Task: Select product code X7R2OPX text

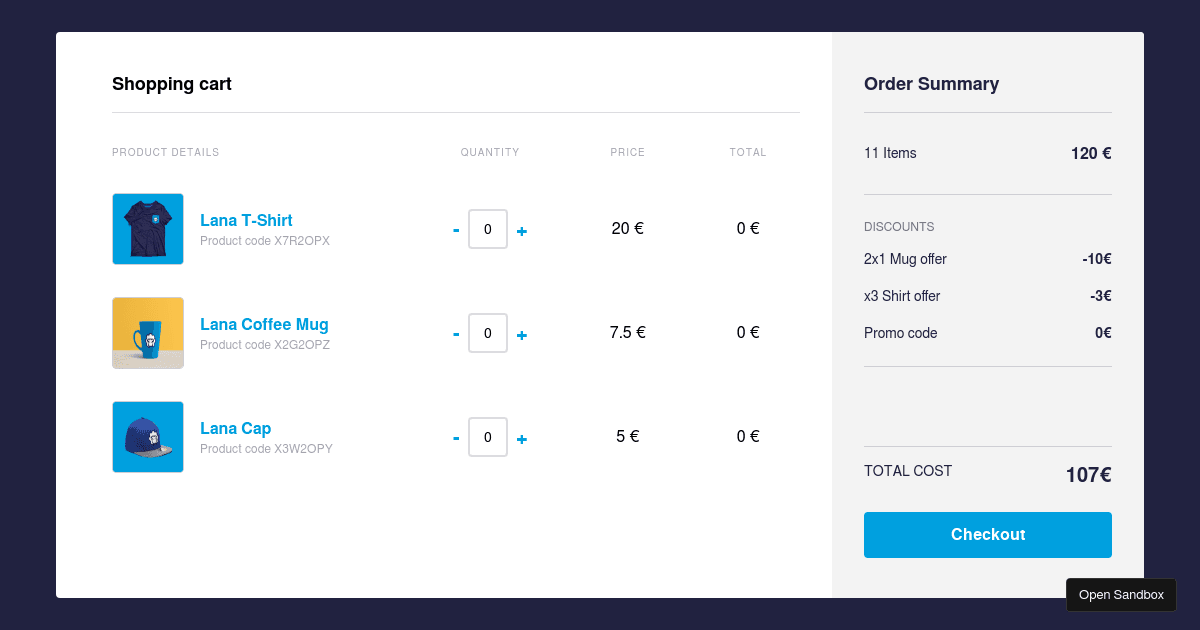Action: (265, 241)
